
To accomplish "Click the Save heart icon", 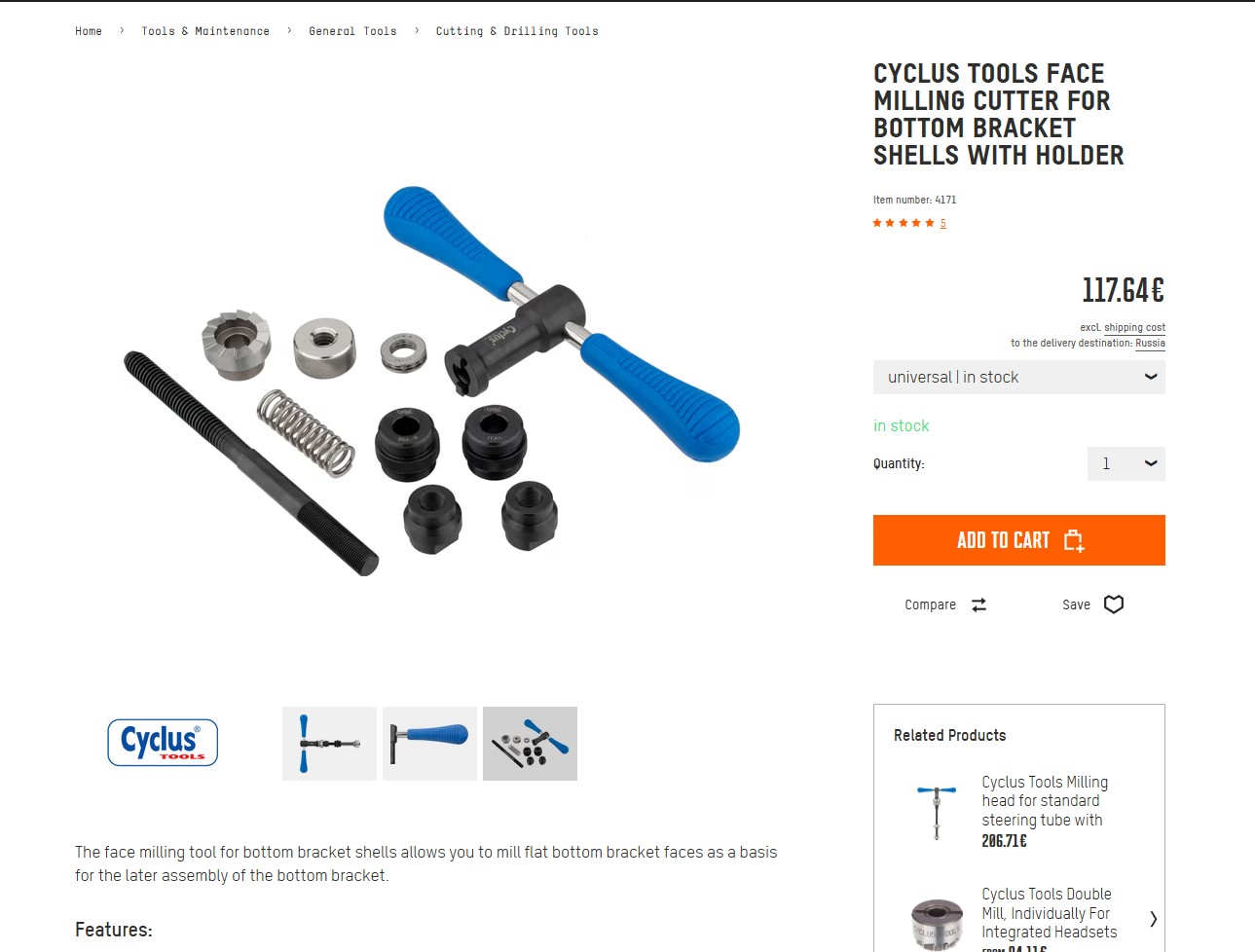I will point(1114,604).
